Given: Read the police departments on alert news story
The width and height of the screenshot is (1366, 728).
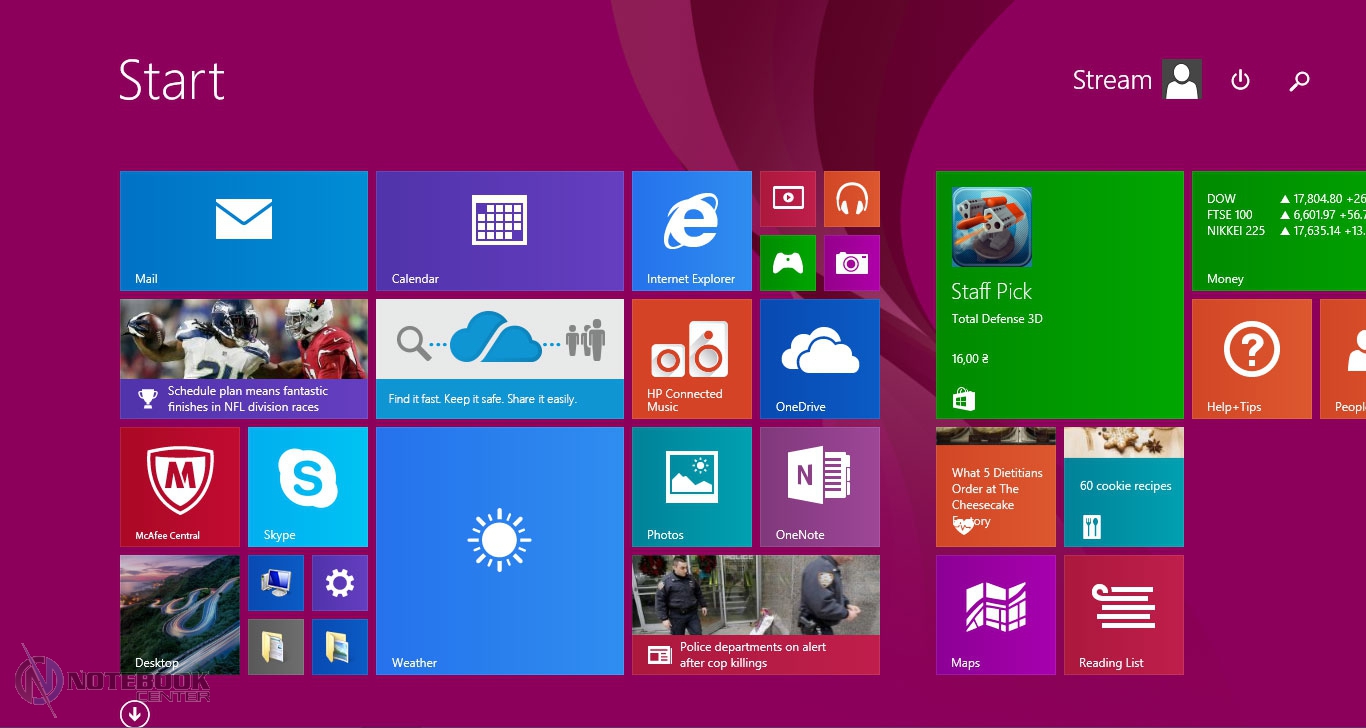Looking at the screenshot, I should tap(755, 614).
